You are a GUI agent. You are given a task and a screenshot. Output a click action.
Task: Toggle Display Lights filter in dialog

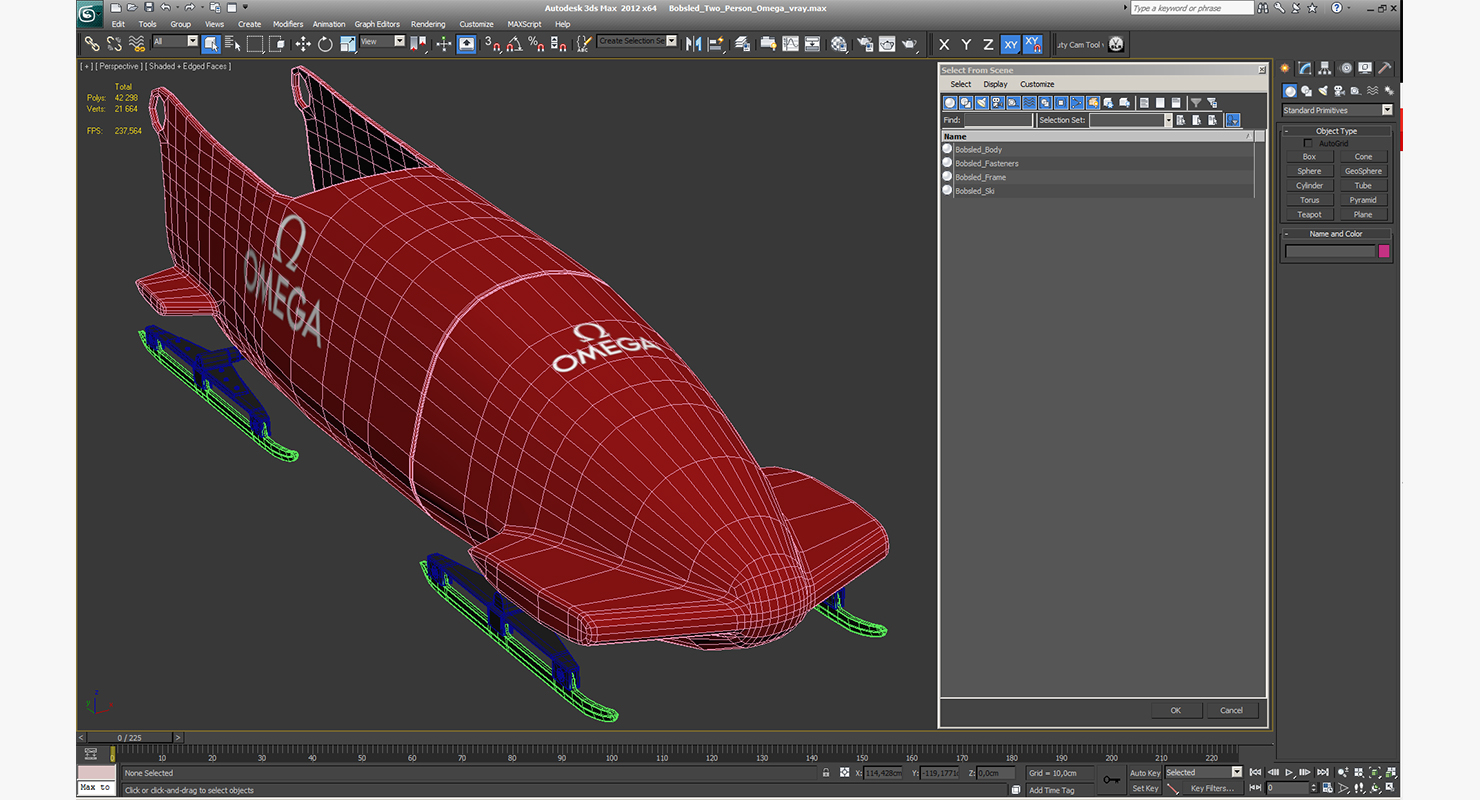tap(982, 103)
